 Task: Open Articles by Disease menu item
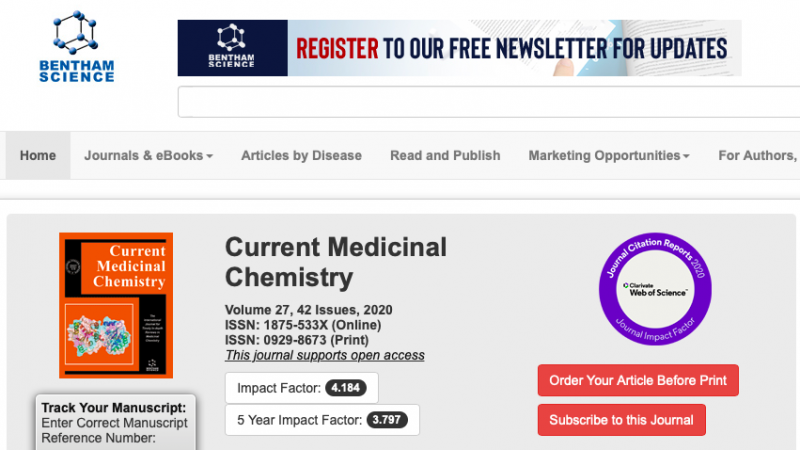tap(301, 156)
